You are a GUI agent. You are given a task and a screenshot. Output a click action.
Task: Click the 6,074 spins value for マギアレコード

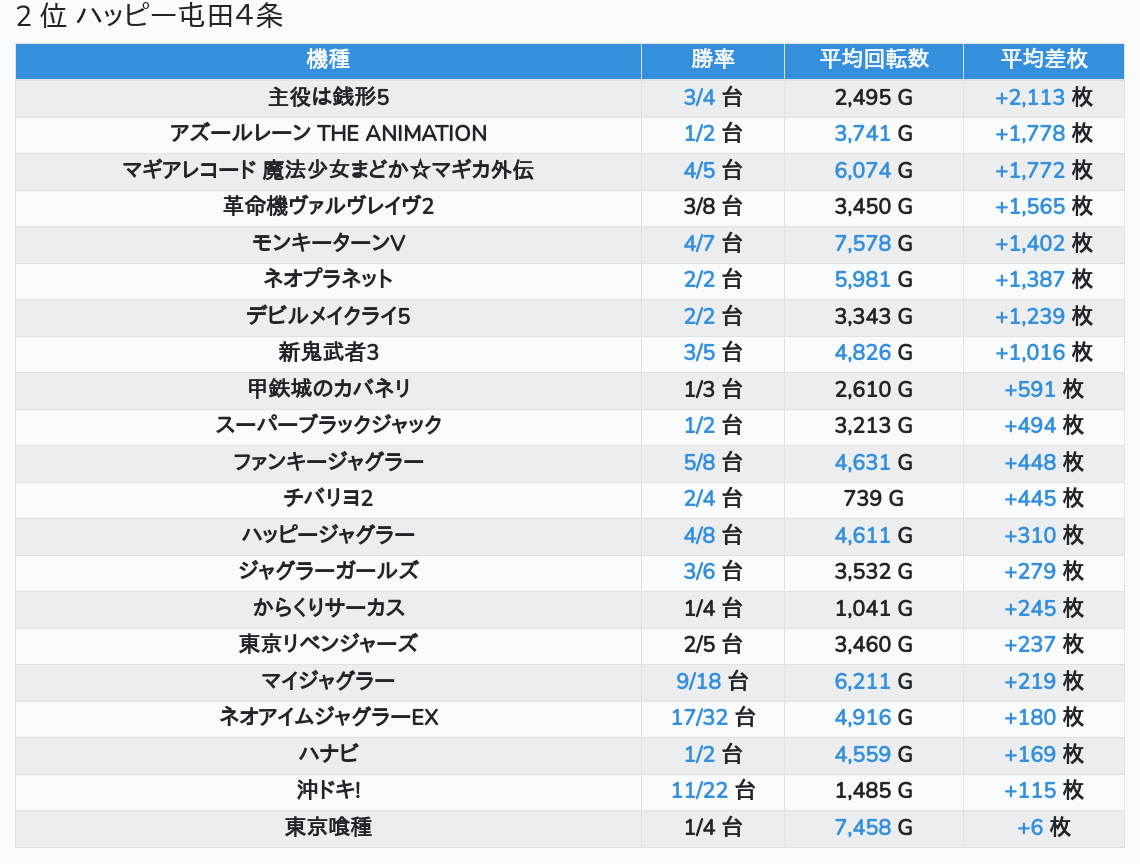point(862,171)
